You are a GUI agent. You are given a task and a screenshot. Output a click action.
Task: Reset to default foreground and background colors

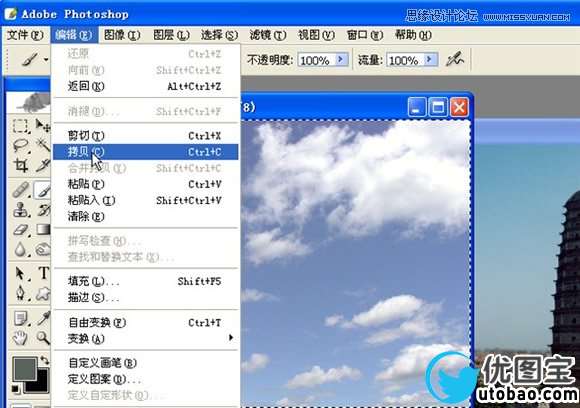tap(15, 389)
